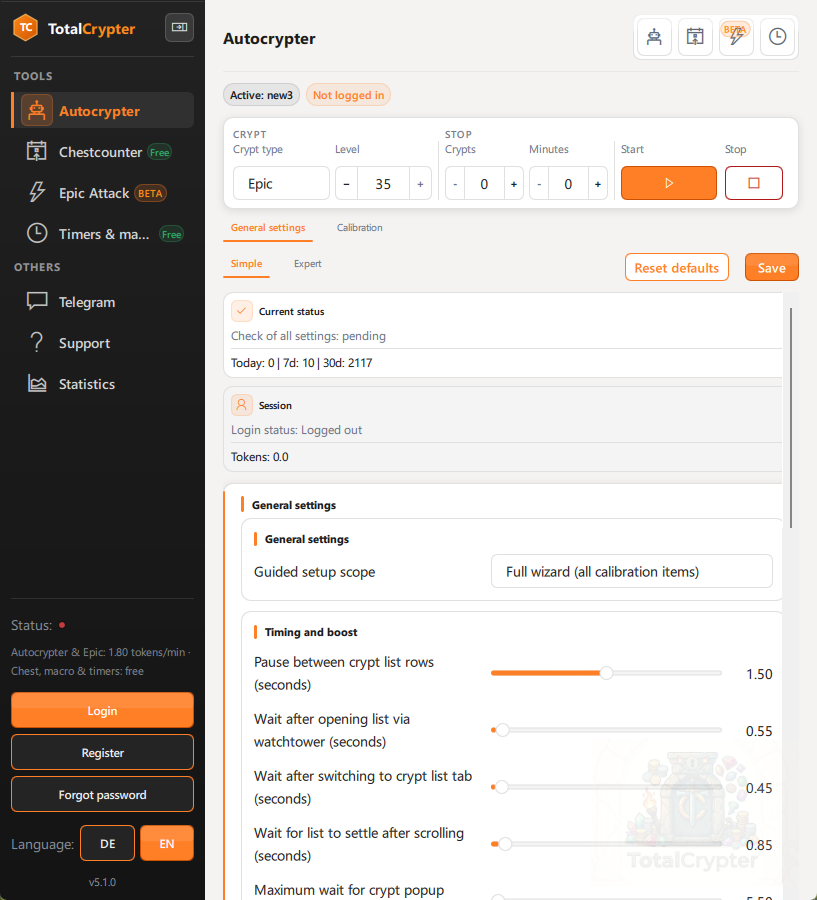
Task: Decrease the stop Crypts count
Action: [455, 184]
